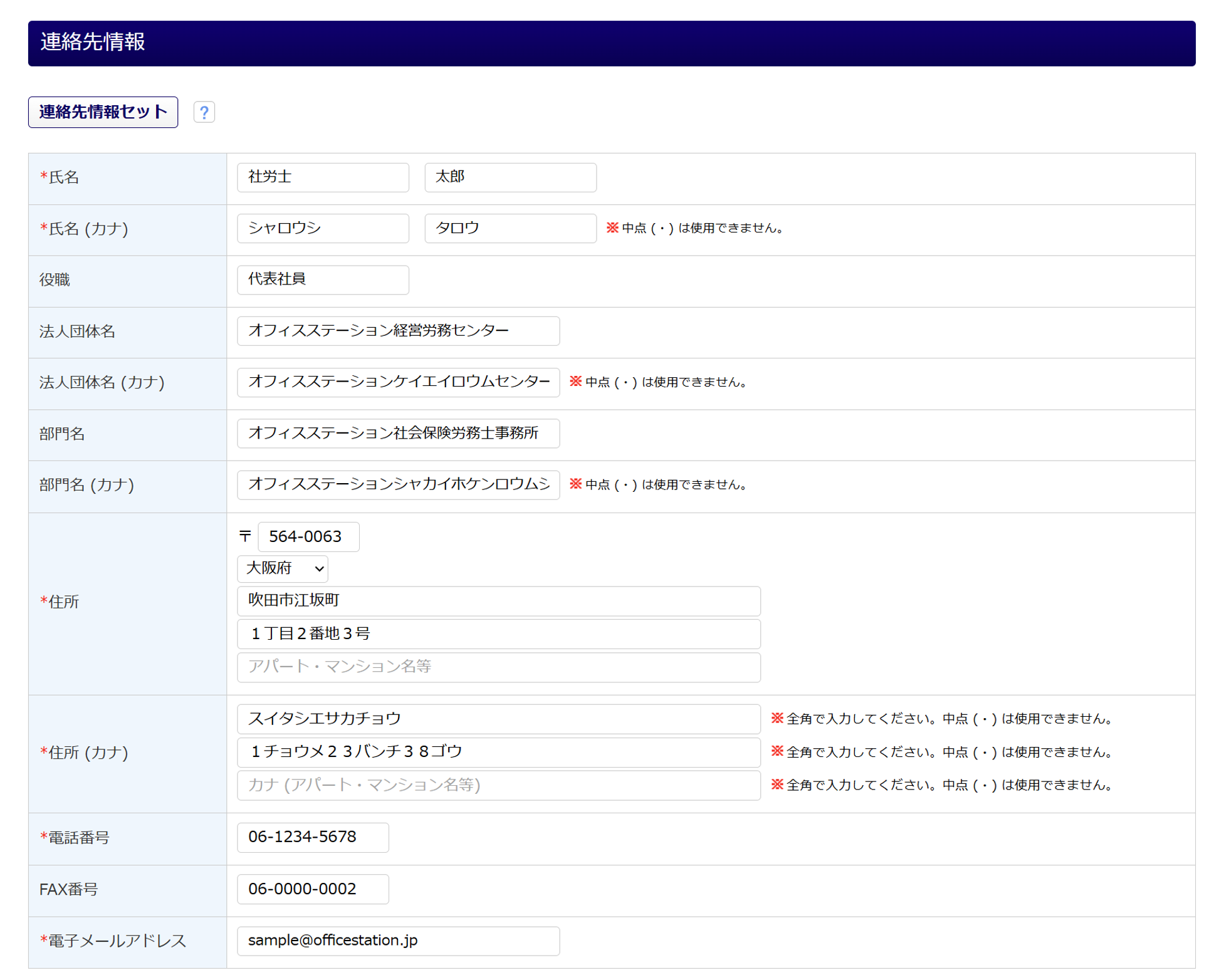The height and width of the screenshot is (980, 1224).
Task: Click the last name field containing 社労士
Action: point(323,177)
